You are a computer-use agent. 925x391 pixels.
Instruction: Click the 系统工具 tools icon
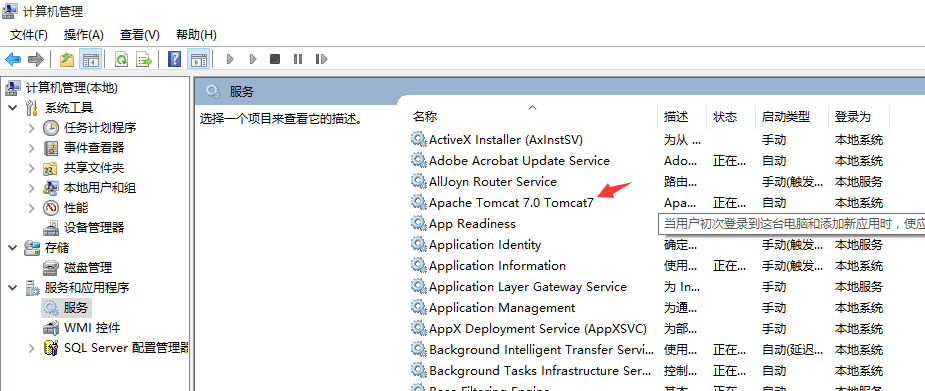tap(32, 108)
